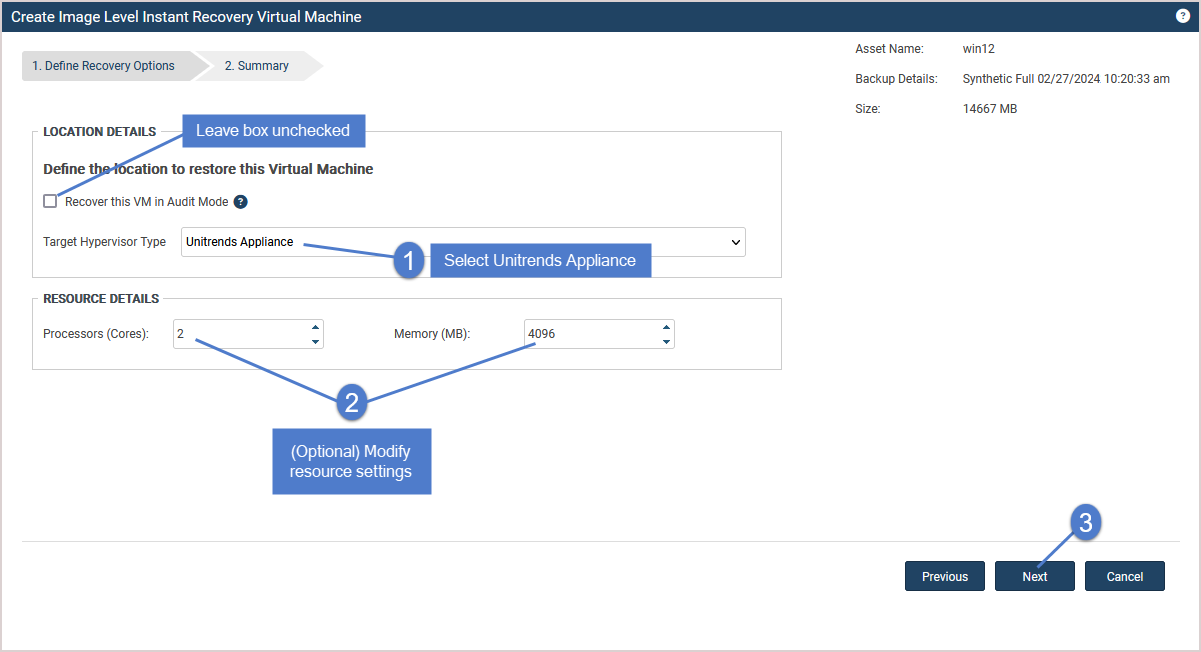Click the Cancel button

[x=1125, y=576]
